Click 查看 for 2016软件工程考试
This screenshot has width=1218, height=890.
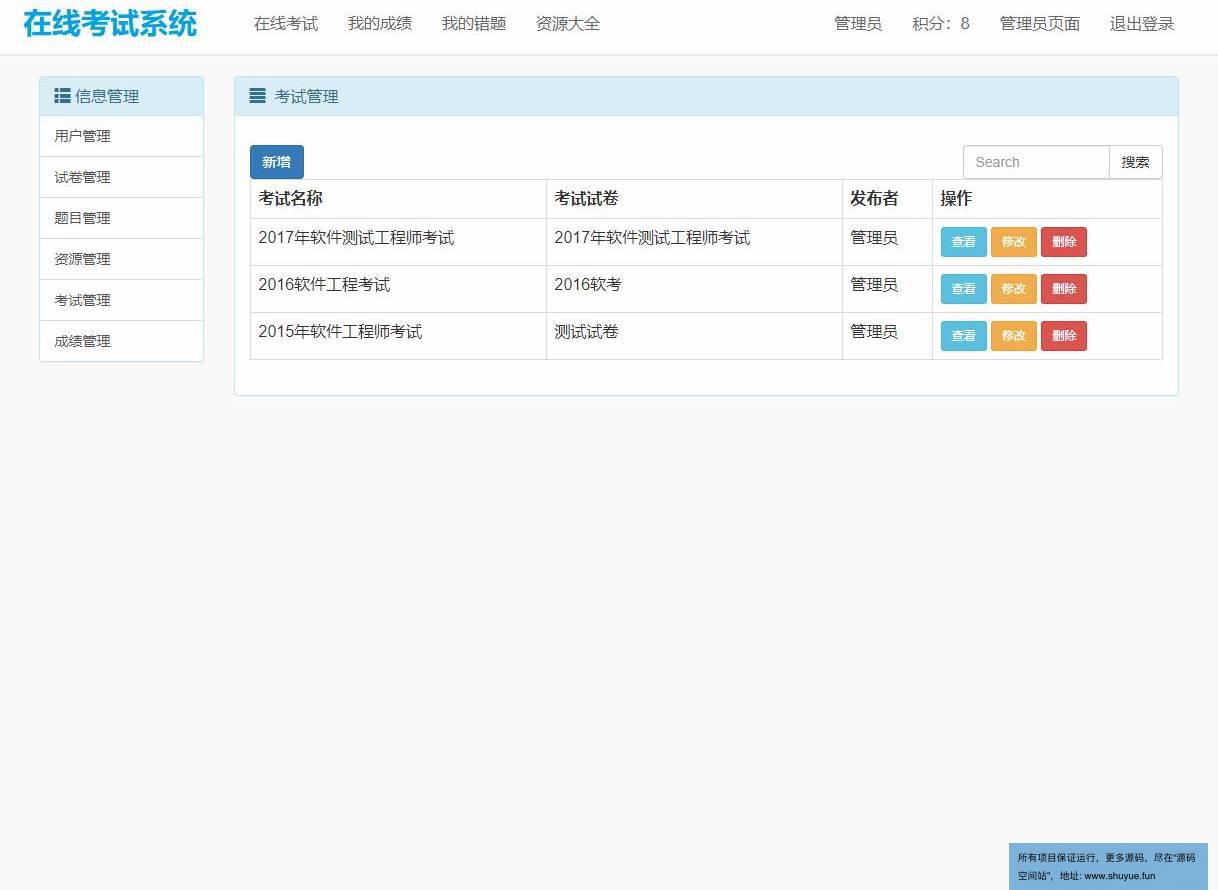[964, 289]
